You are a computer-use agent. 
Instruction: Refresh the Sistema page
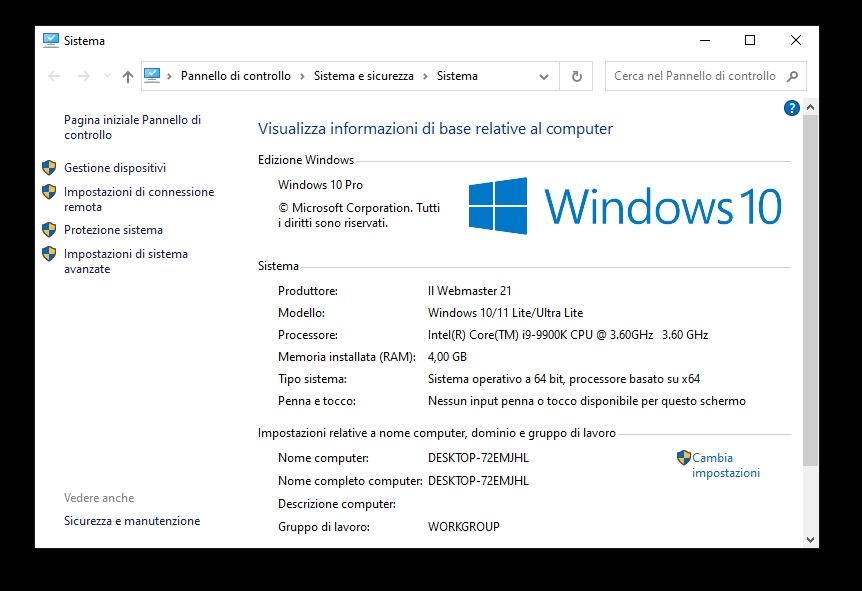click(x=576, y=76)
